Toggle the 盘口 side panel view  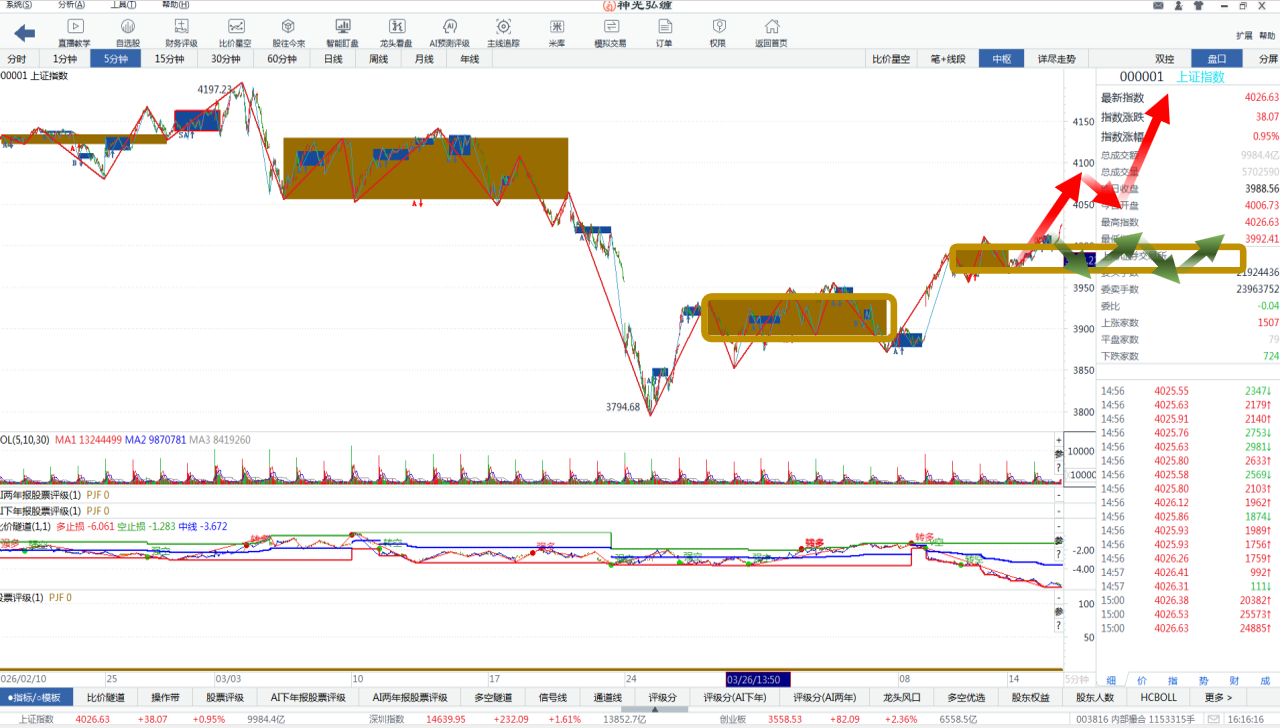click(1216, 59)
